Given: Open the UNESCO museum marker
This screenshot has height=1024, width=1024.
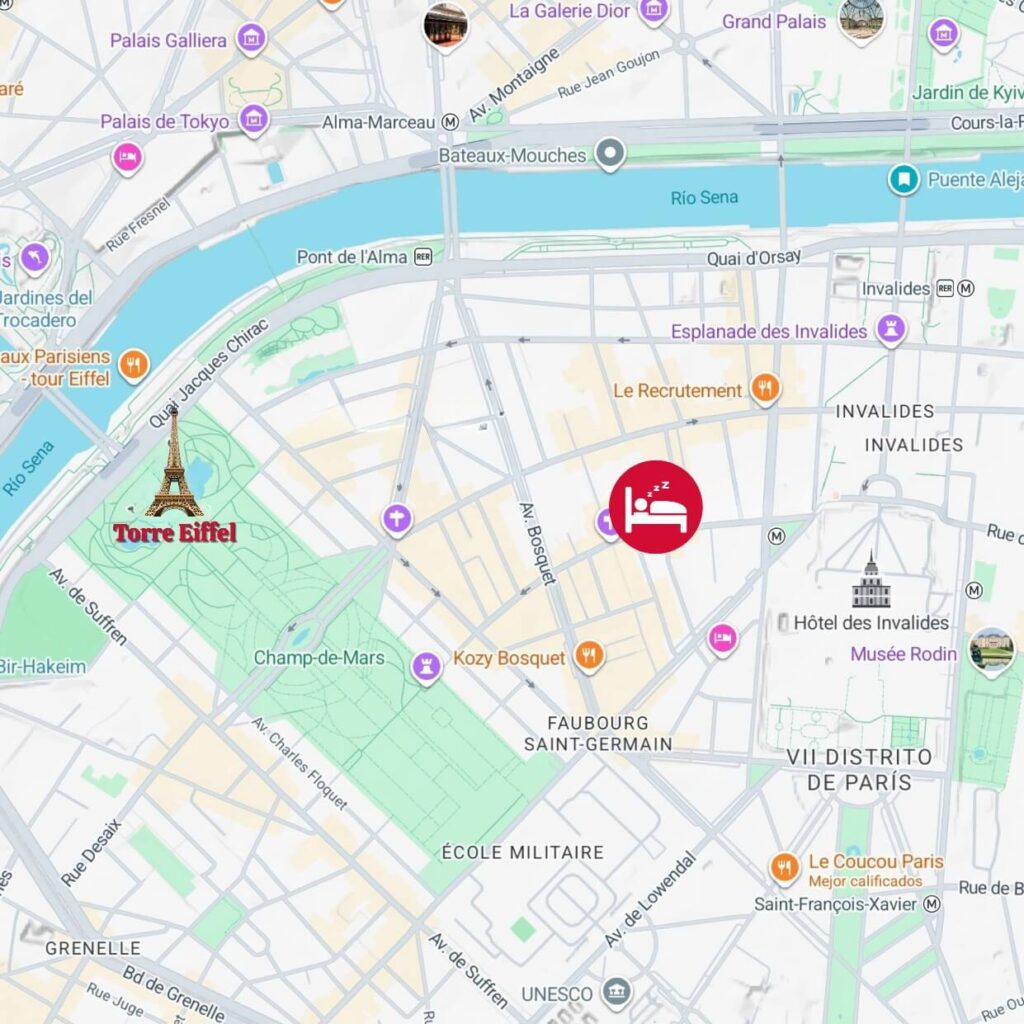Looking at the screenshot, I should pyautogui.click(x=616, y=992).
